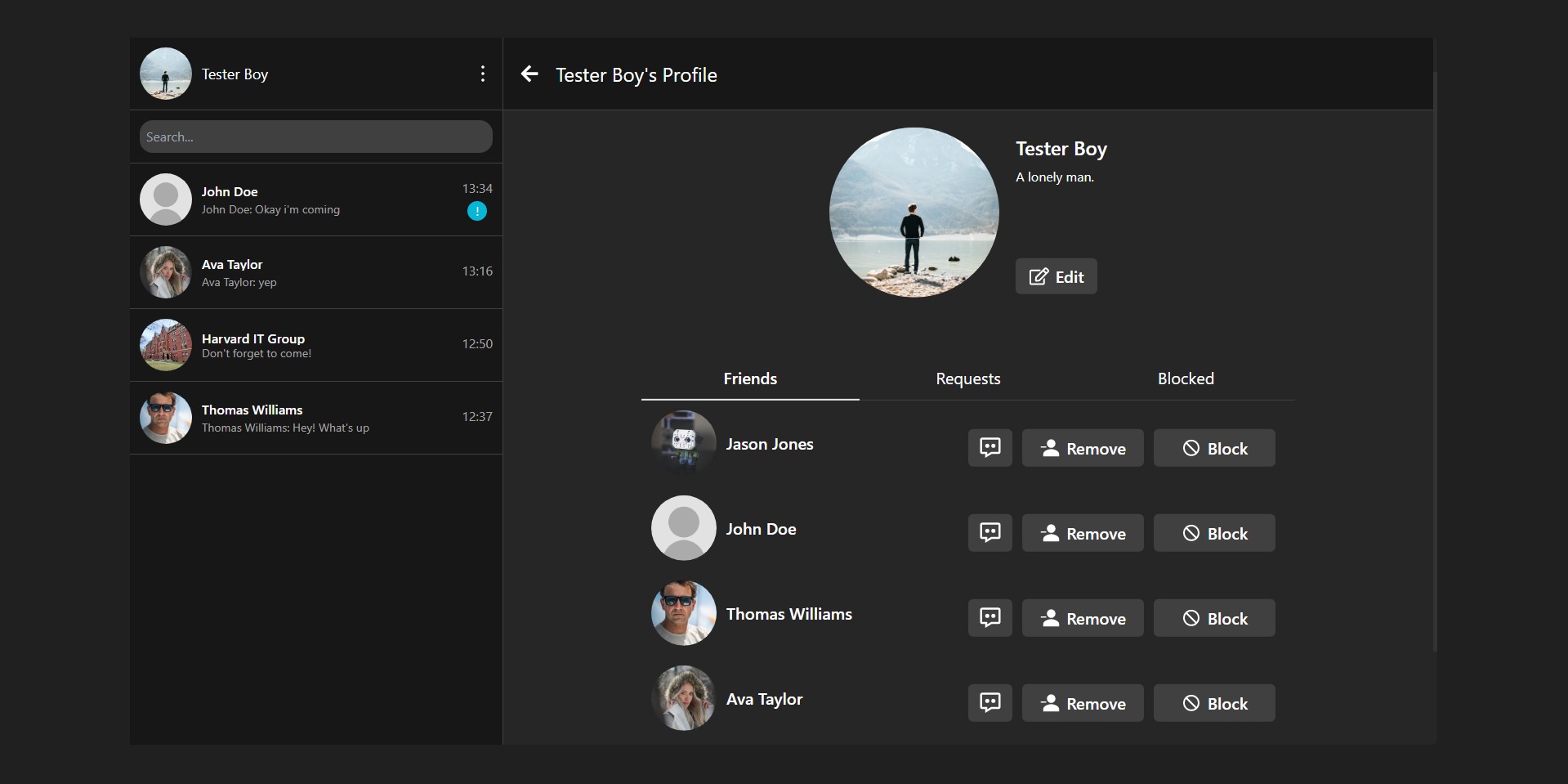
Task: Remove Thomas Williams from friends
Action: pyautogui.click(x=1083, y=618)
